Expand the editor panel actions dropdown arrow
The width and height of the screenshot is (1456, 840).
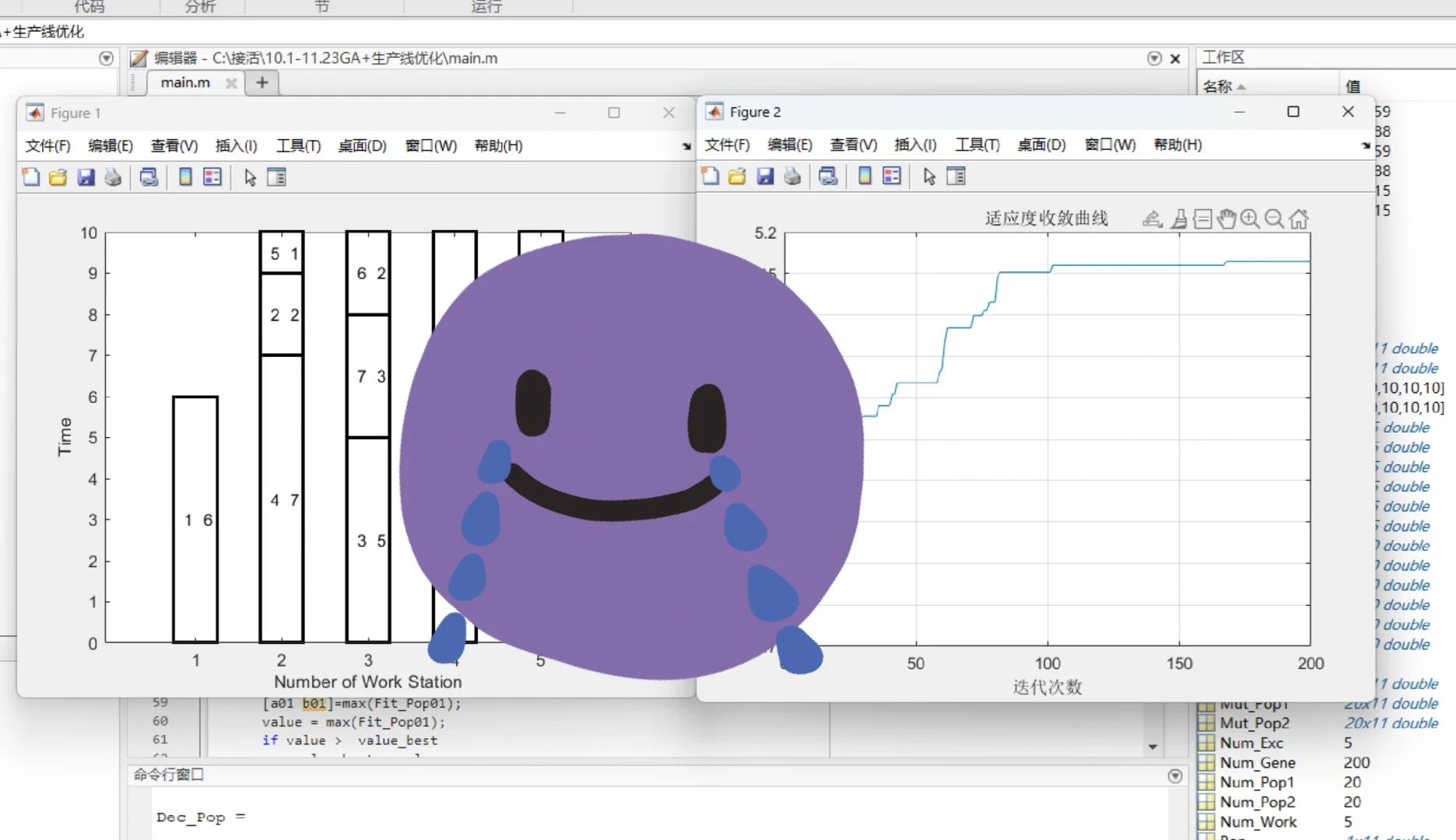(1154, 58)
